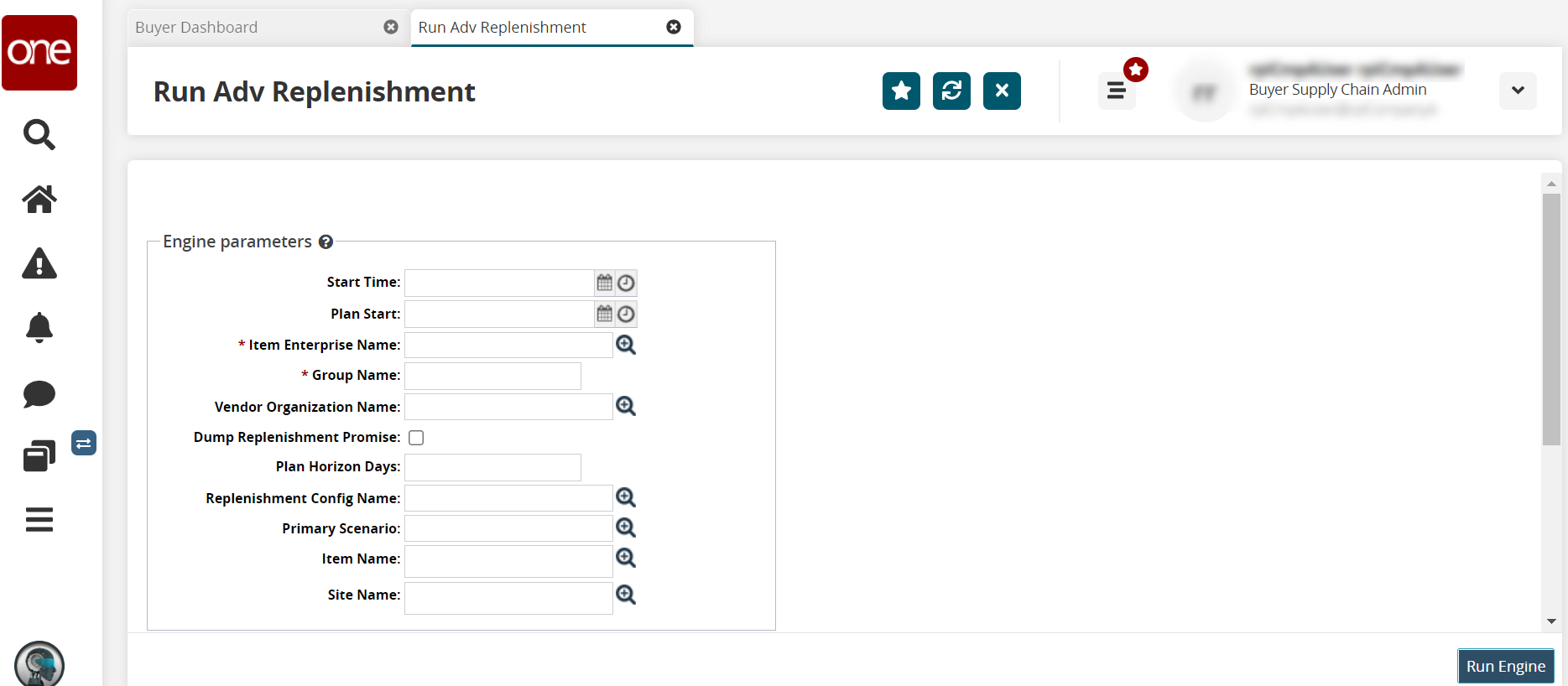Expand the user profile dropdown
The height and width of the screenshot is (686, 1568).
[x=1518, y=91]
